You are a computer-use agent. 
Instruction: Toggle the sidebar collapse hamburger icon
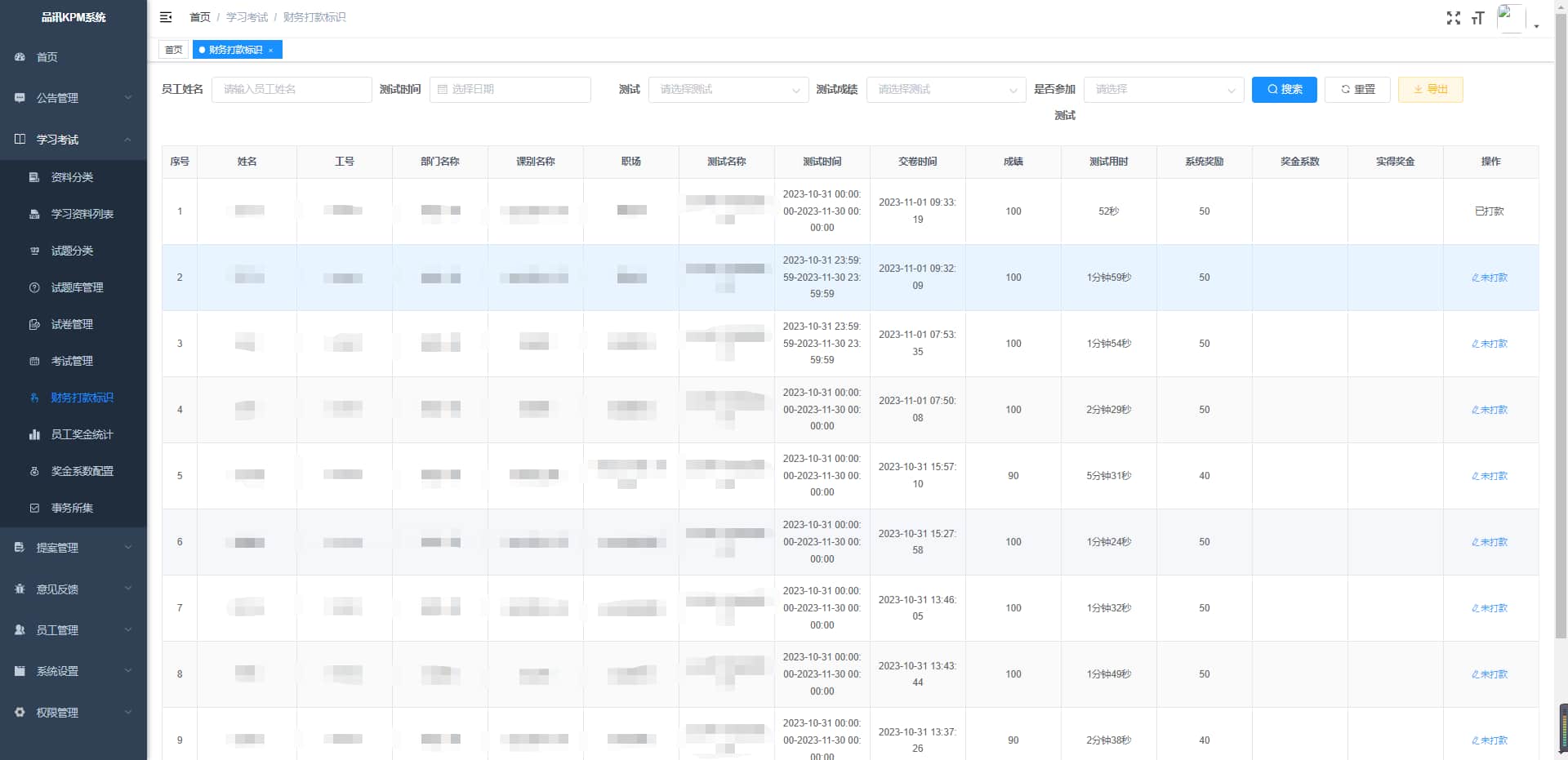166,17
